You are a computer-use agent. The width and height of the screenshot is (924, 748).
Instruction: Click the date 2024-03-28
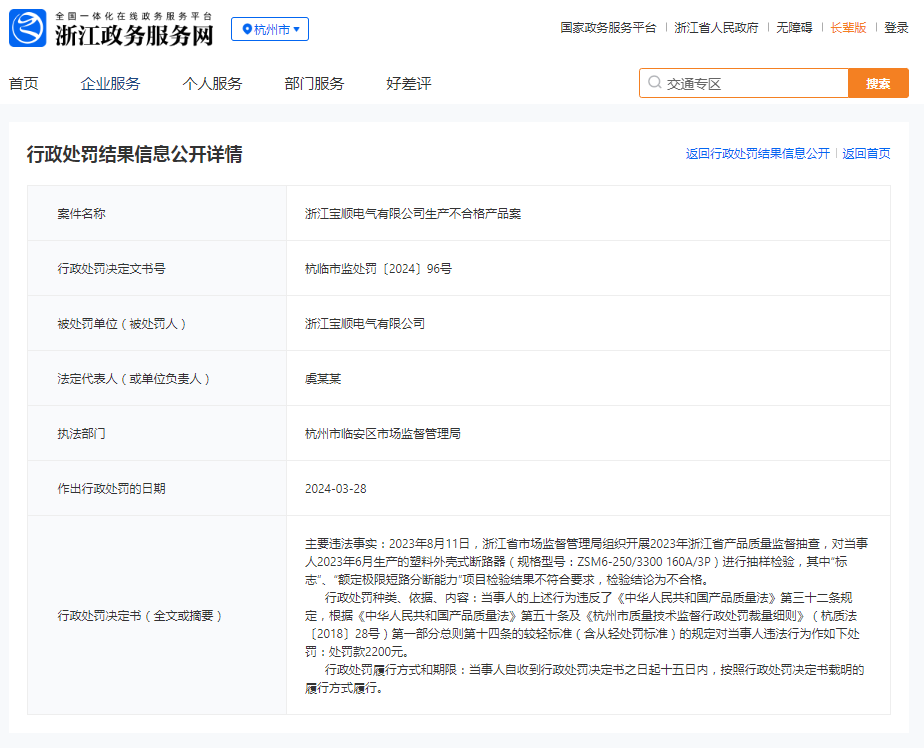[335, 489]
